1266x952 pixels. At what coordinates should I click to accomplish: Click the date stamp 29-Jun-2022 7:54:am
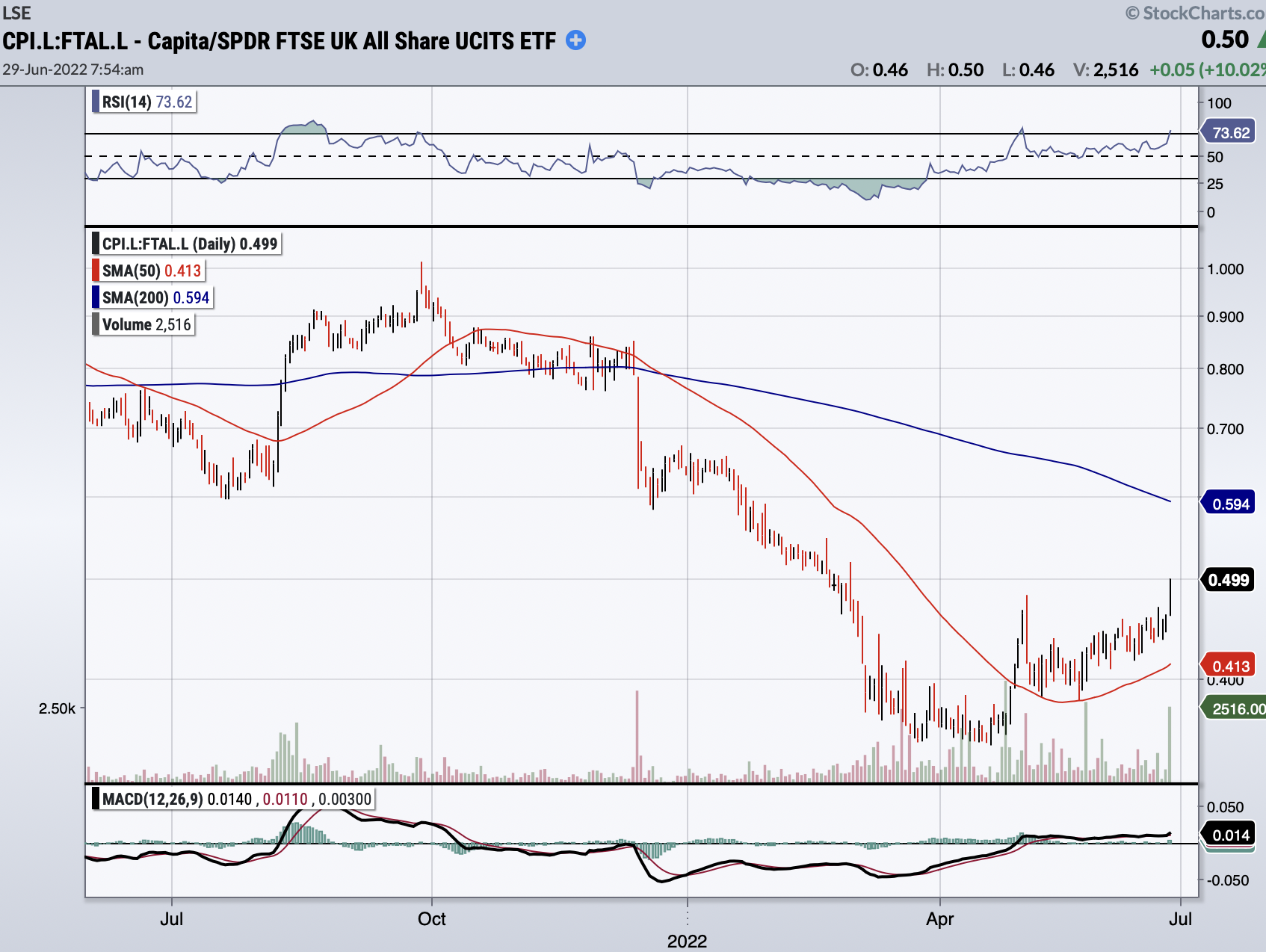[73, 69]
